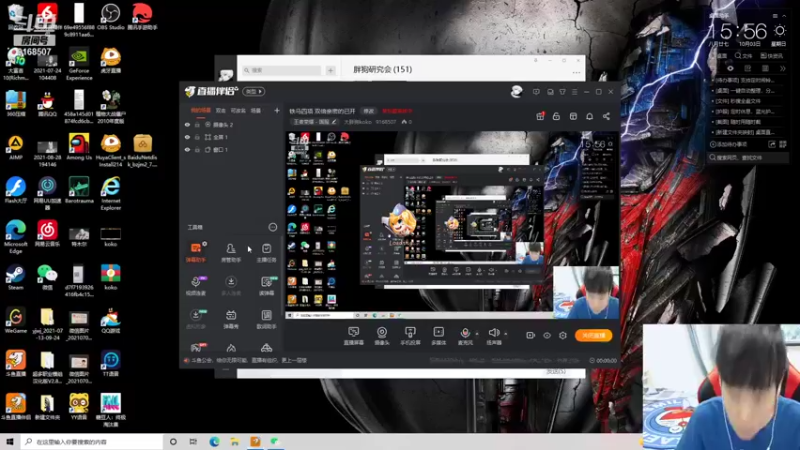Add a 多媒体 media source
This screenshot has width=800, height=450.
pos(438,336)
